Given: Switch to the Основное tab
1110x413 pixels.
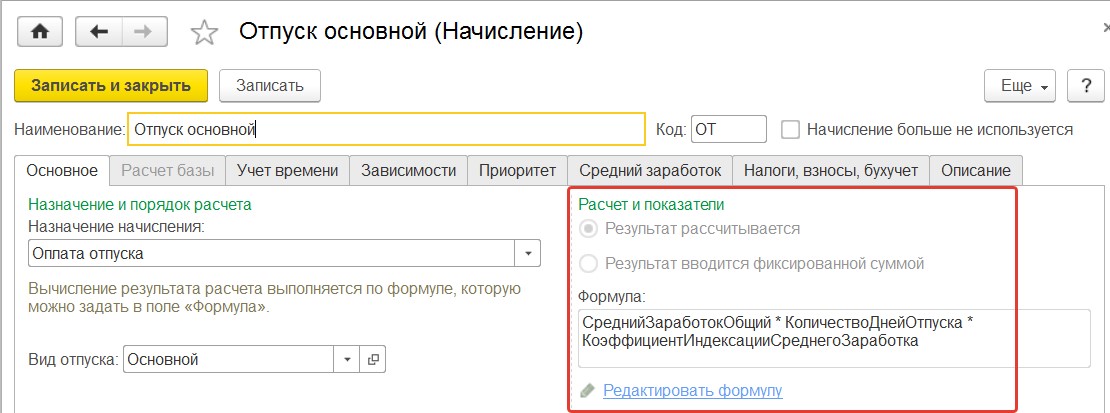Looking at the screenshot, I should point(62,170).
